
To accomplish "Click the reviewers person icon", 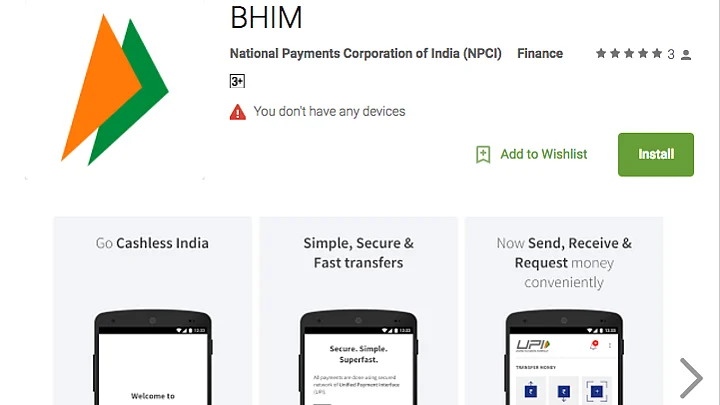I will pyautogui.click(x=686, y=55).
